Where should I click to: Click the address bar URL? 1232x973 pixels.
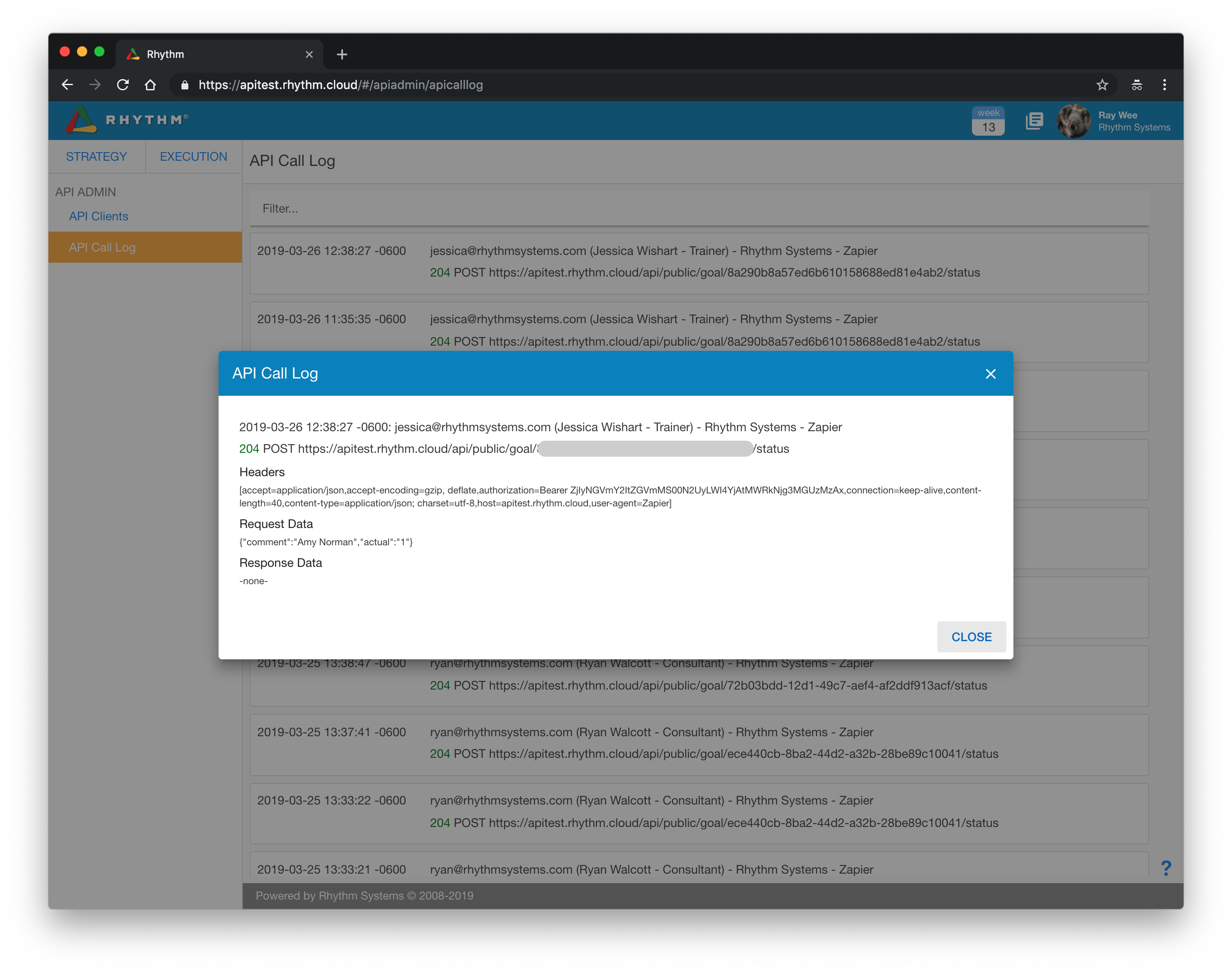pos(340,85)
